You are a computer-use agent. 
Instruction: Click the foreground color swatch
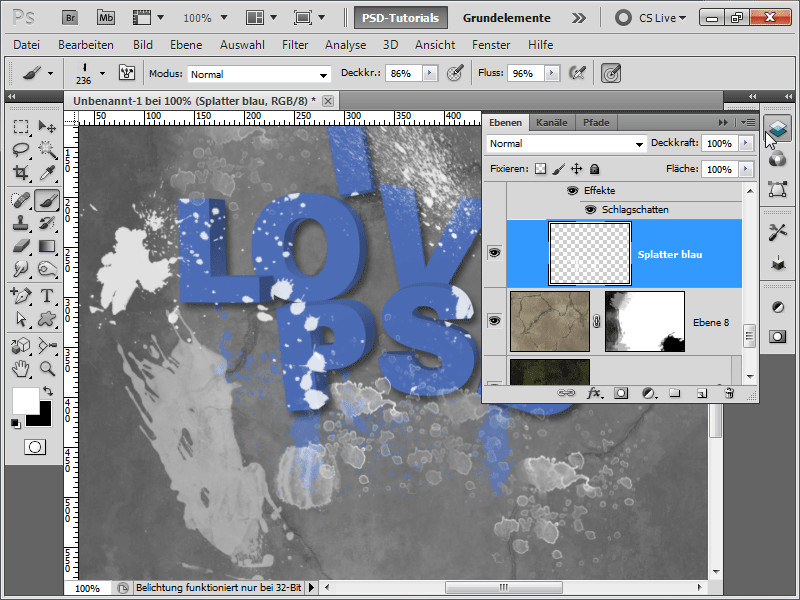24,399
